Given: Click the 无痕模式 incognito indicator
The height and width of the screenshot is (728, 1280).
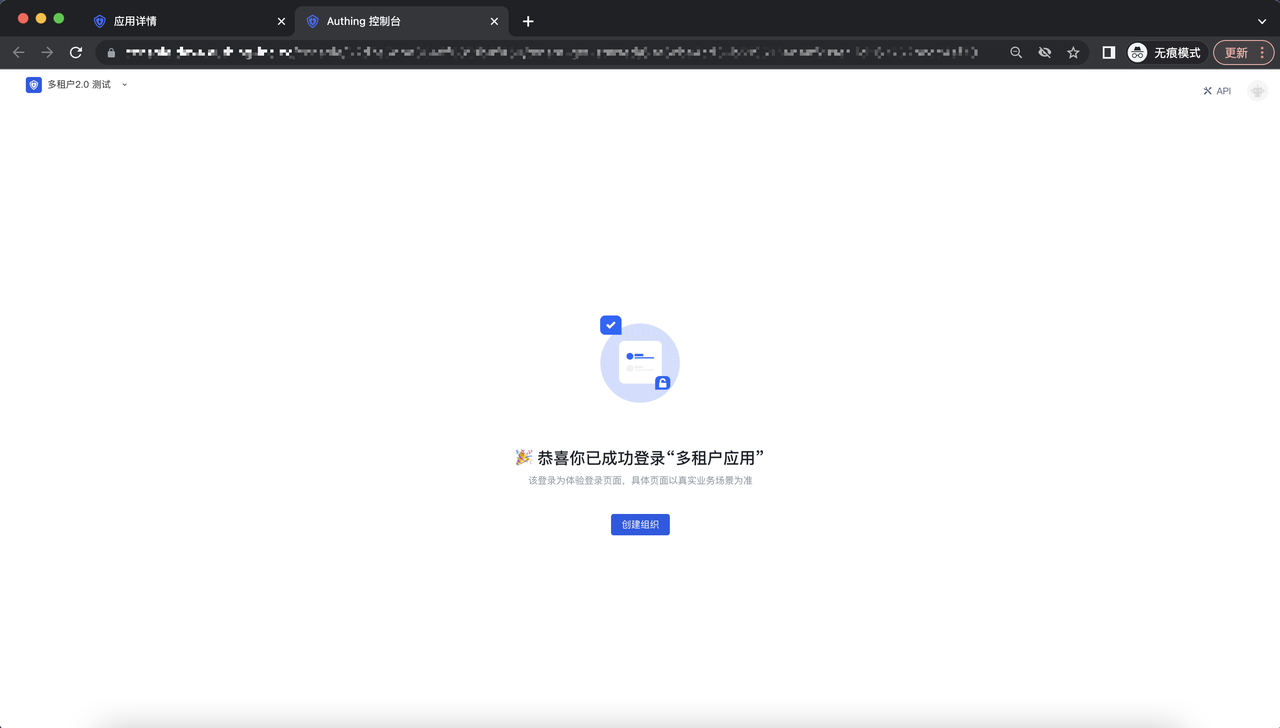Looking at the screenshot, I should (x=1164, y=52).
